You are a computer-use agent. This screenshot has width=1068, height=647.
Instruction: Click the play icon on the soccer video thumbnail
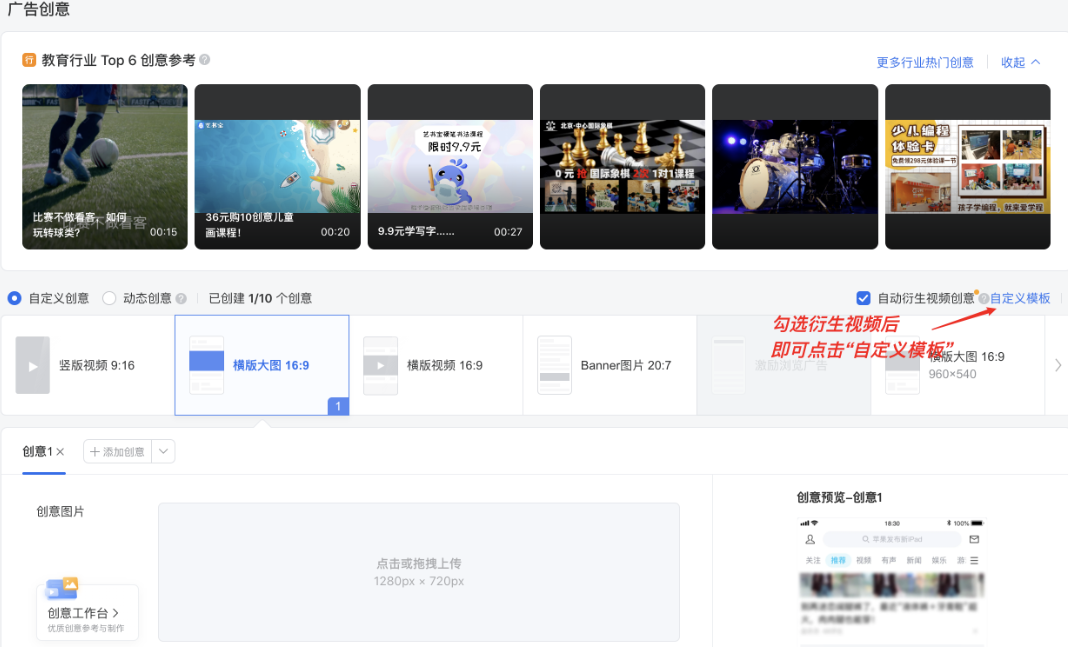(x=104, y=160)
